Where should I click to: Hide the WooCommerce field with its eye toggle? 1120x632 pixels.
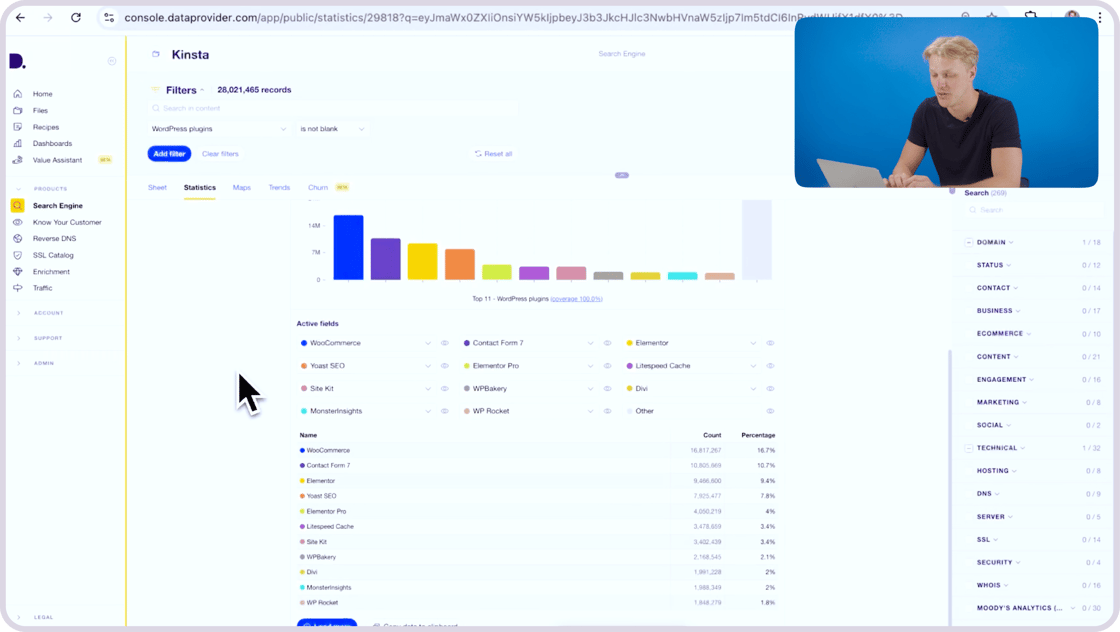pos(444,342)
